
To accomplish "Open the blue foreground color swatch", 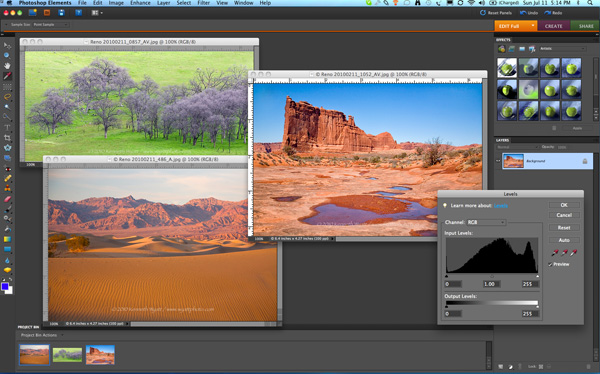I will click(x=5, y=287).
